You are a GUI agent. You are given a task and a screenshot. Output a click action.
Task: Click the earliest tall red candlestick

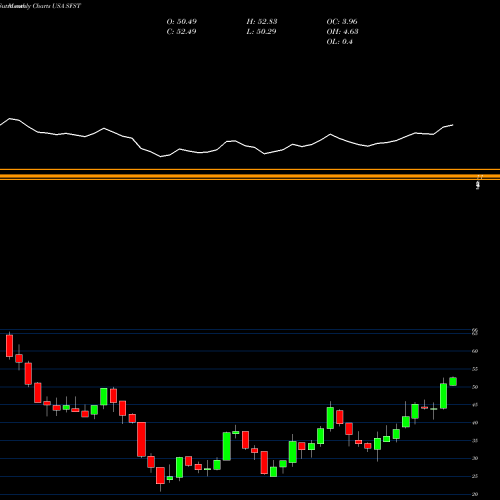click(9, 346)
